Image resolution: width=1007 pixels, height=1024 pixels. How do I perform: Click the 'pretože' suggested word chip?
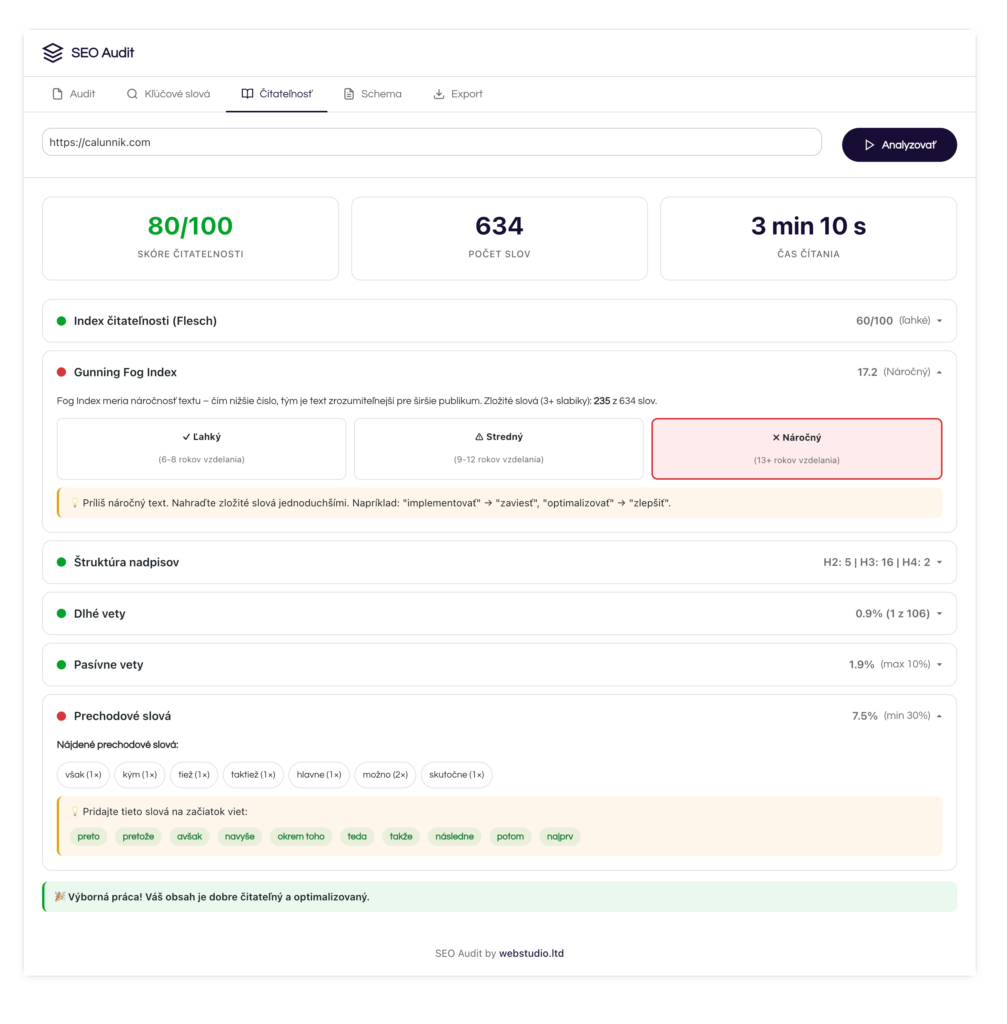click(138, 837)
